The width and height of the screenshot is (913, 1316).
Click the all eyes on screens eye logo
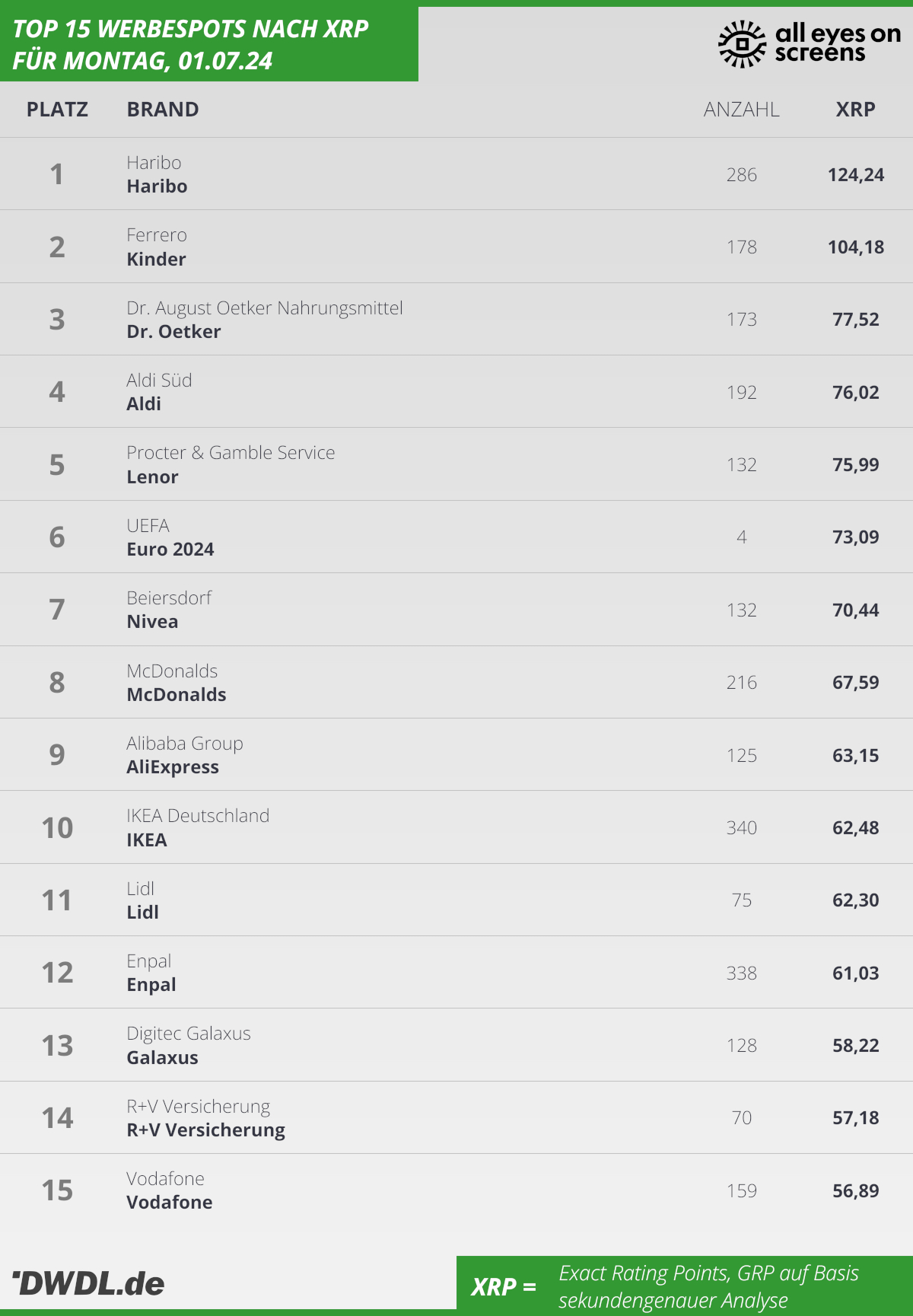click(x=742, y=44)
